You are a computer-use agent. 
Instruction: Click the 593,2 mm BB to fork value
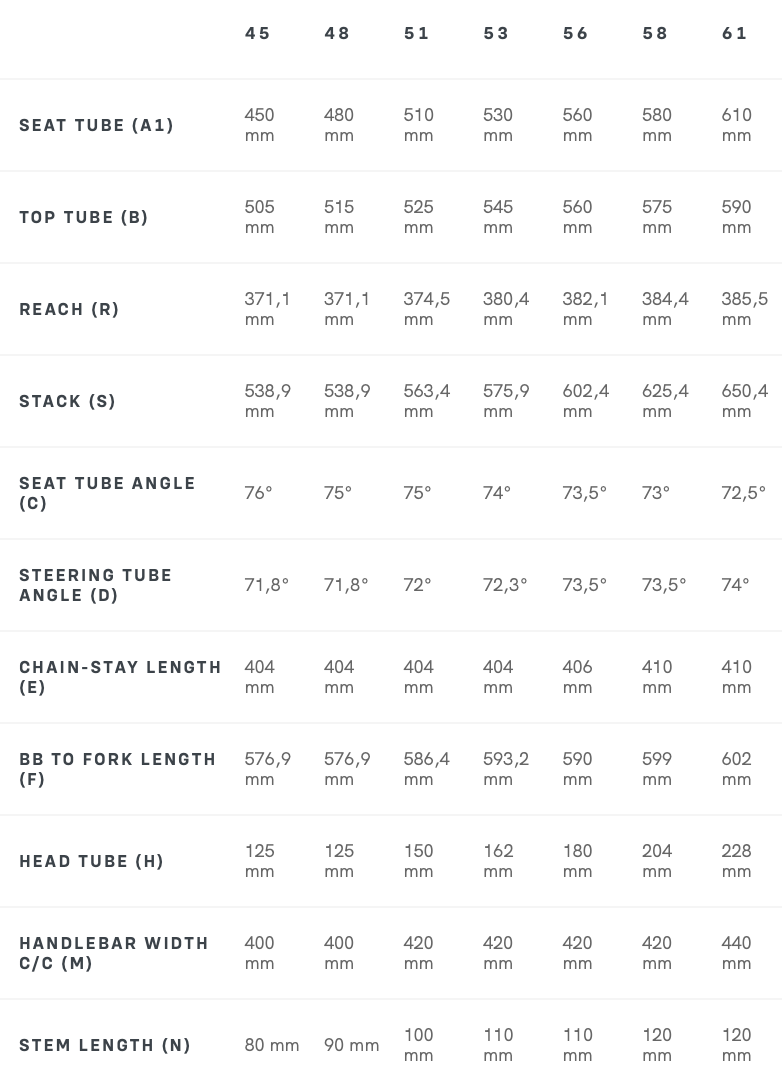point(506,769)
